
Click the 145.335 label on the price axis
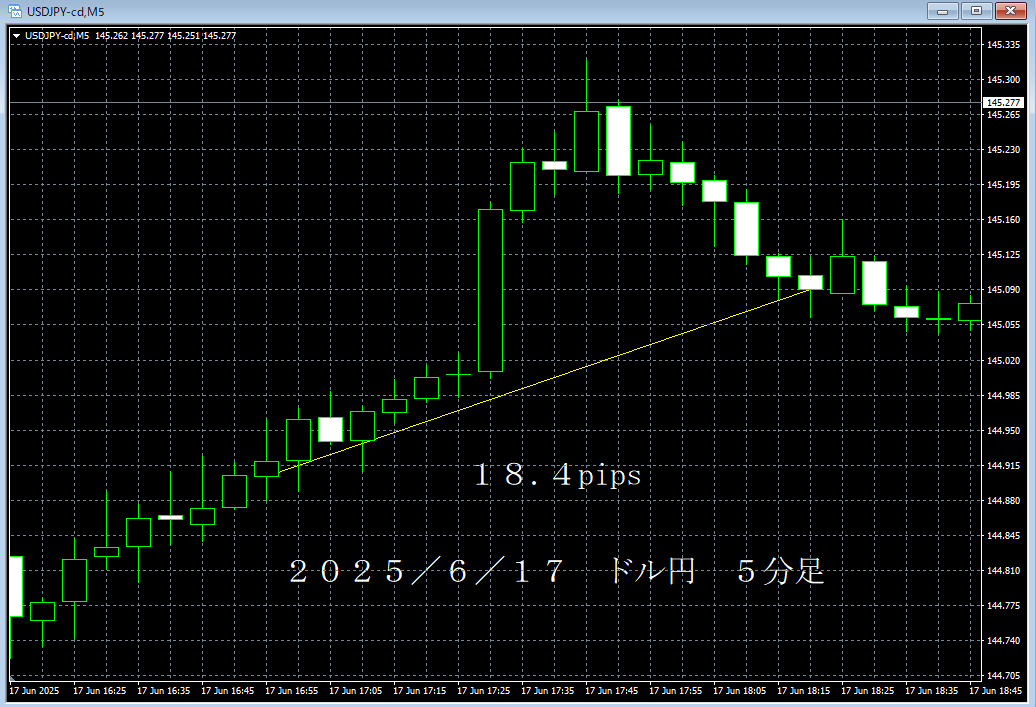coord(1002,44)
